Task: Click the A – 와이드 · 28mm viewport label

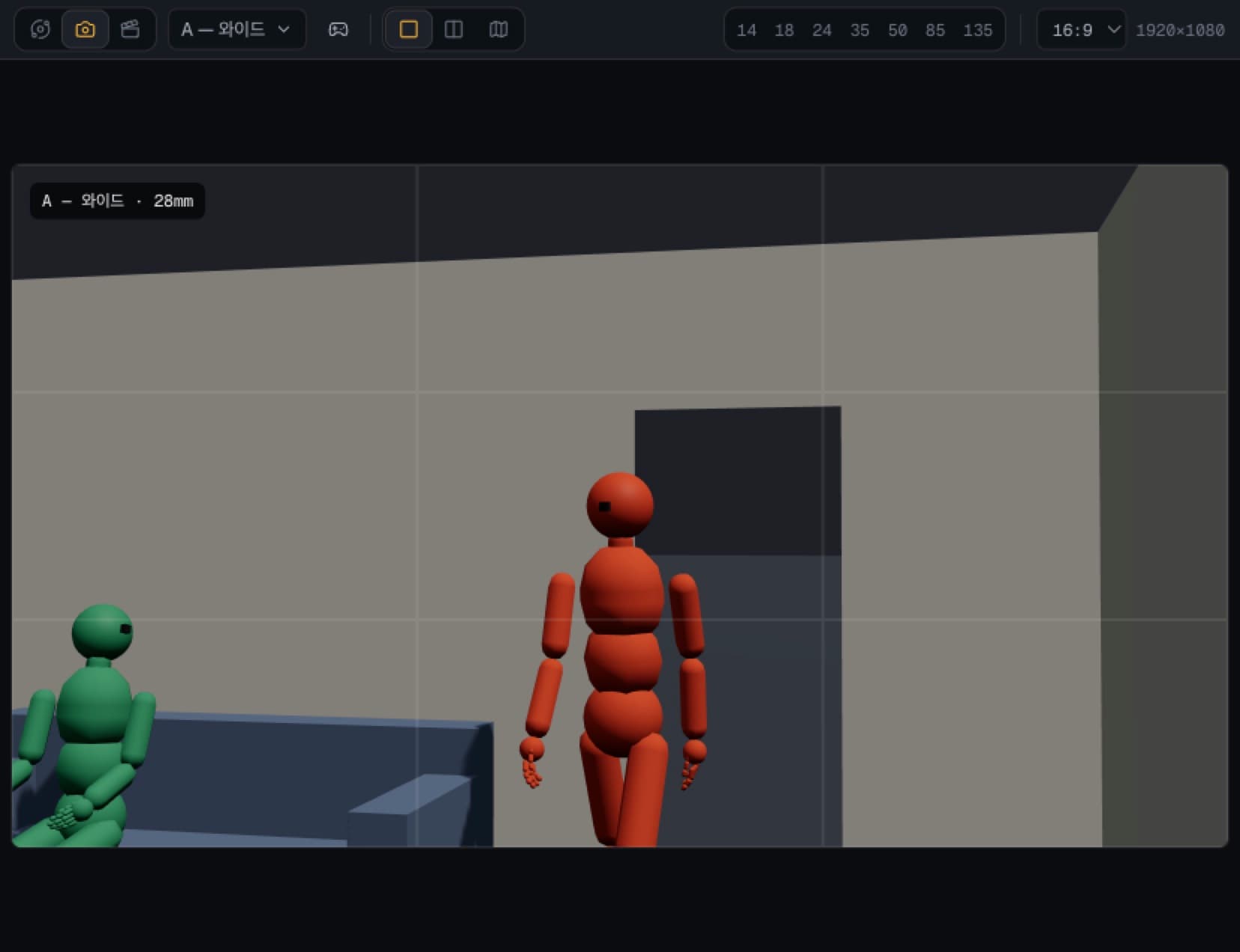Action: 118,201
